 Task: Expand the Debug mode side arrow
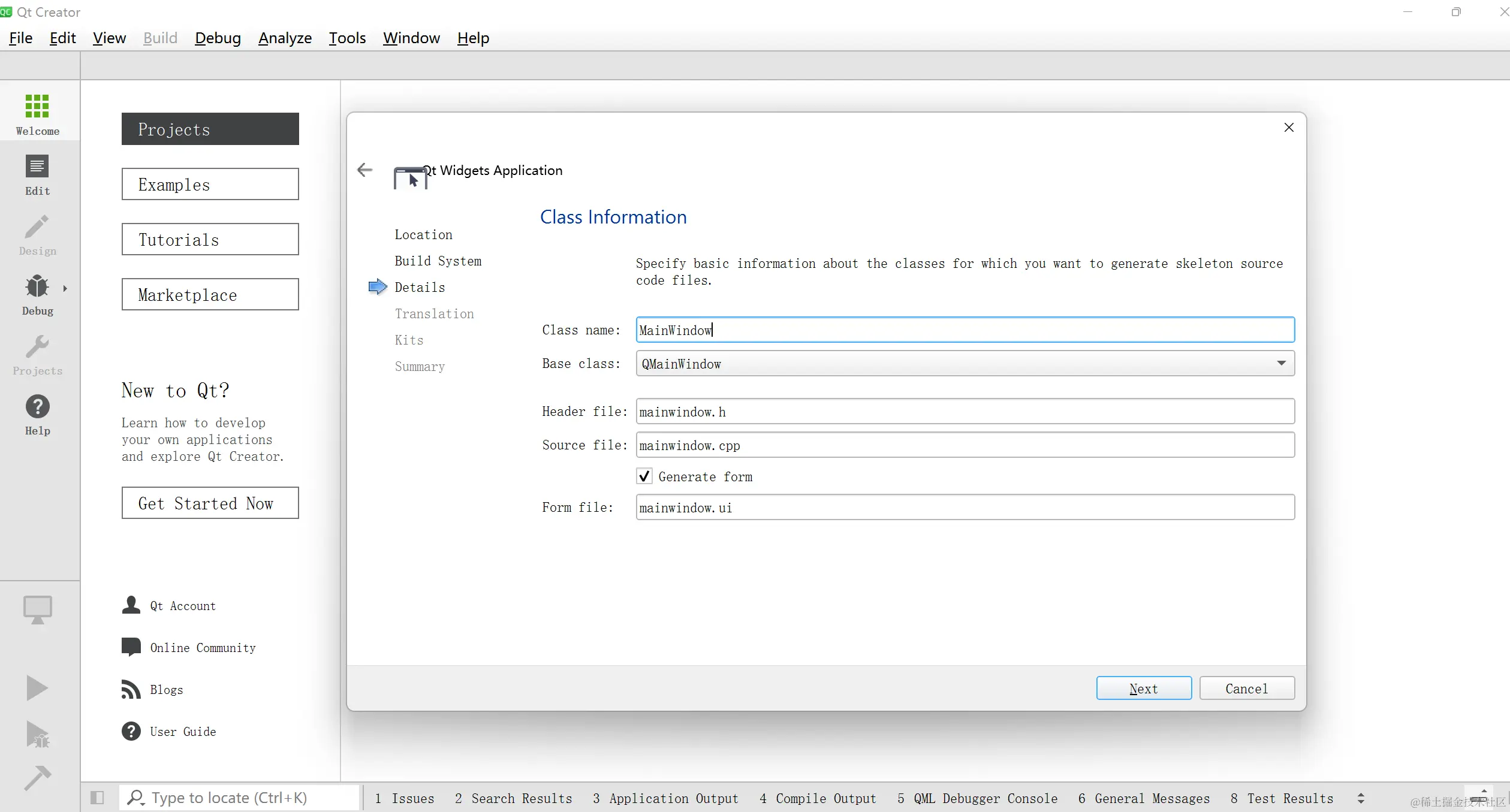pyautogui.click(x=65, y=288)
